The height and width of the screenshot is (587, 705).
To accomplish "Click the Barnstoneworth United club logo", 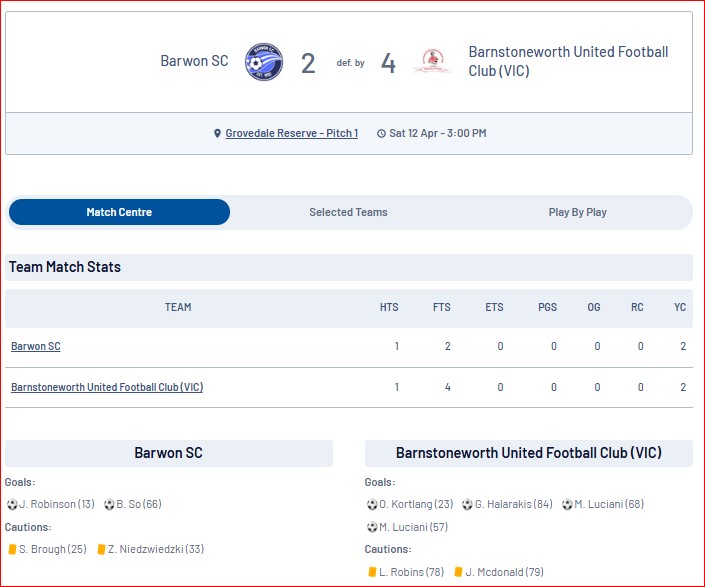I will click(433, 62).
